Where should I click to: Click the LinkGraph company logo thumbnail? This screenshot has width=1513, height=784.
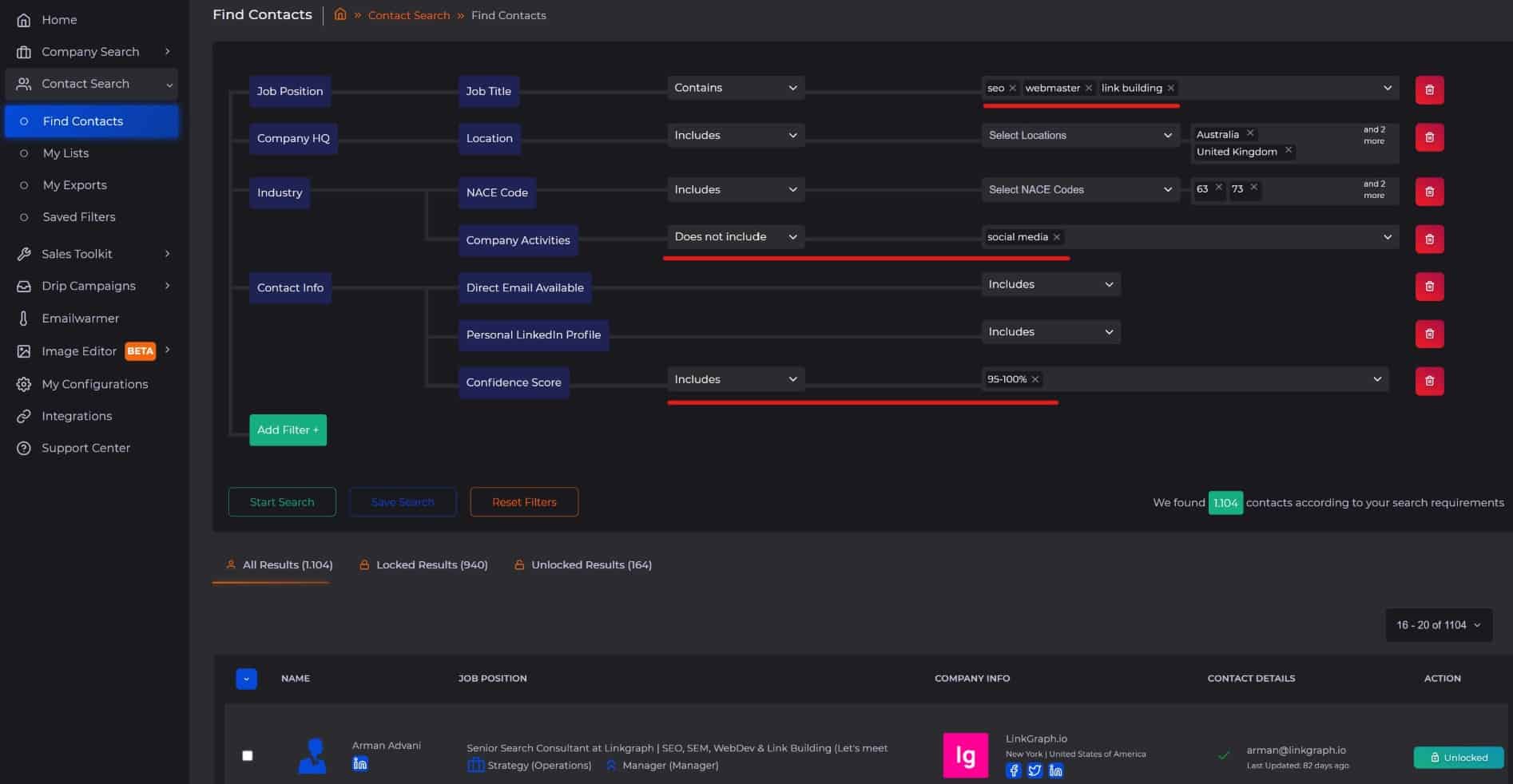point(965,755)
